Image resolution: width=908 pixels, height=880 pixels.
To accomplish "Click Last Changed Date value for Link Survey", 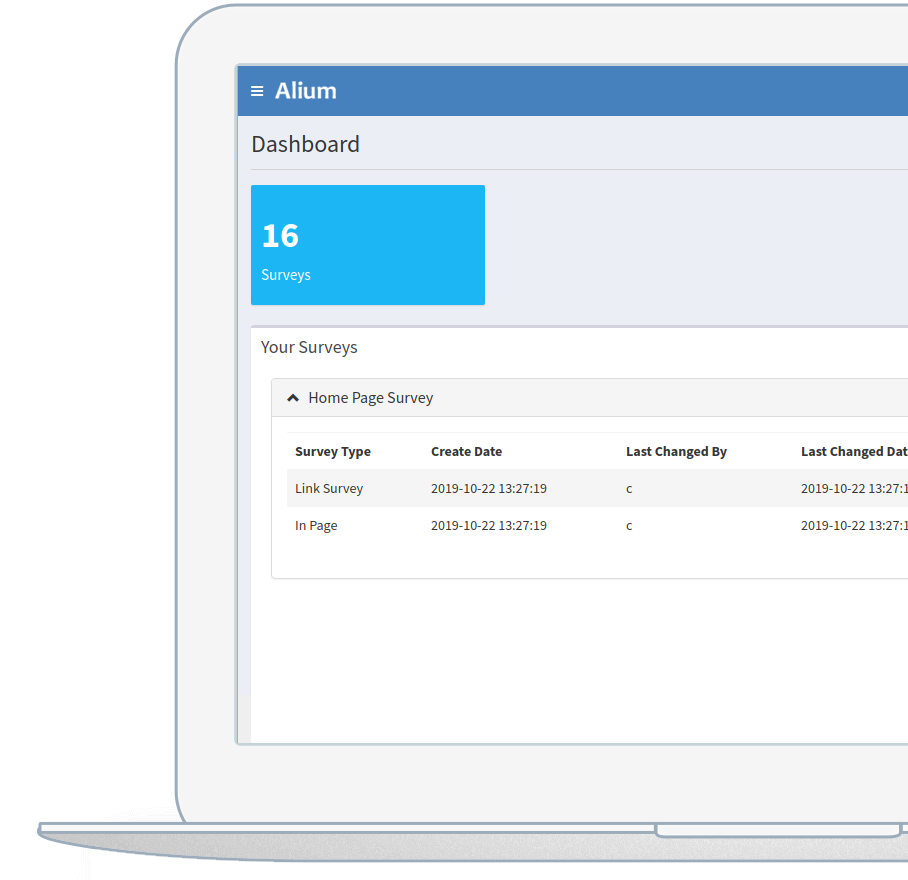I will point(853,489).
